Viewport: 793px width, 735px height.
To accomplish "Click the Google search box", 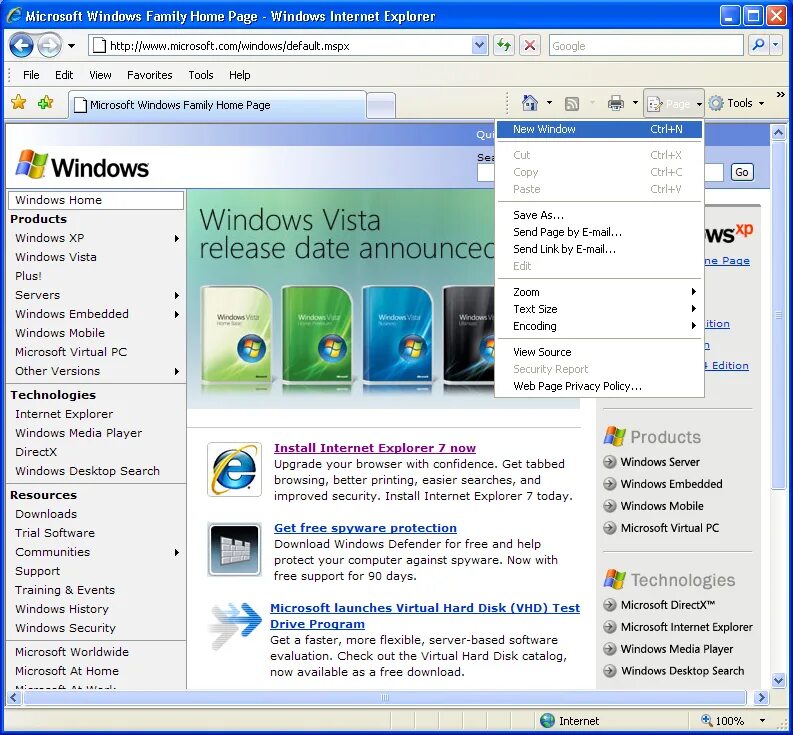I will click(646, 46).
